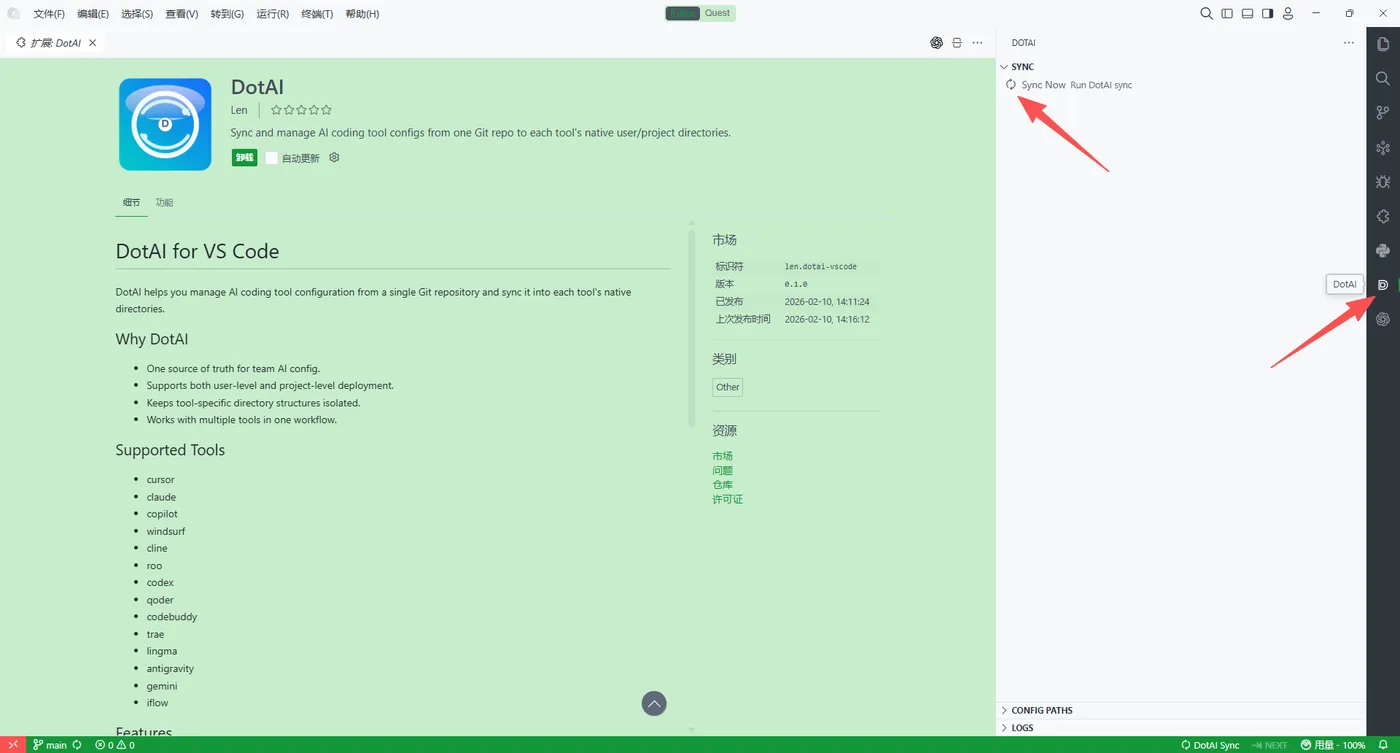Open the 编辑(E) menu
The width and height of the screenshot is (1400, 753).
(x=93, y=14)
